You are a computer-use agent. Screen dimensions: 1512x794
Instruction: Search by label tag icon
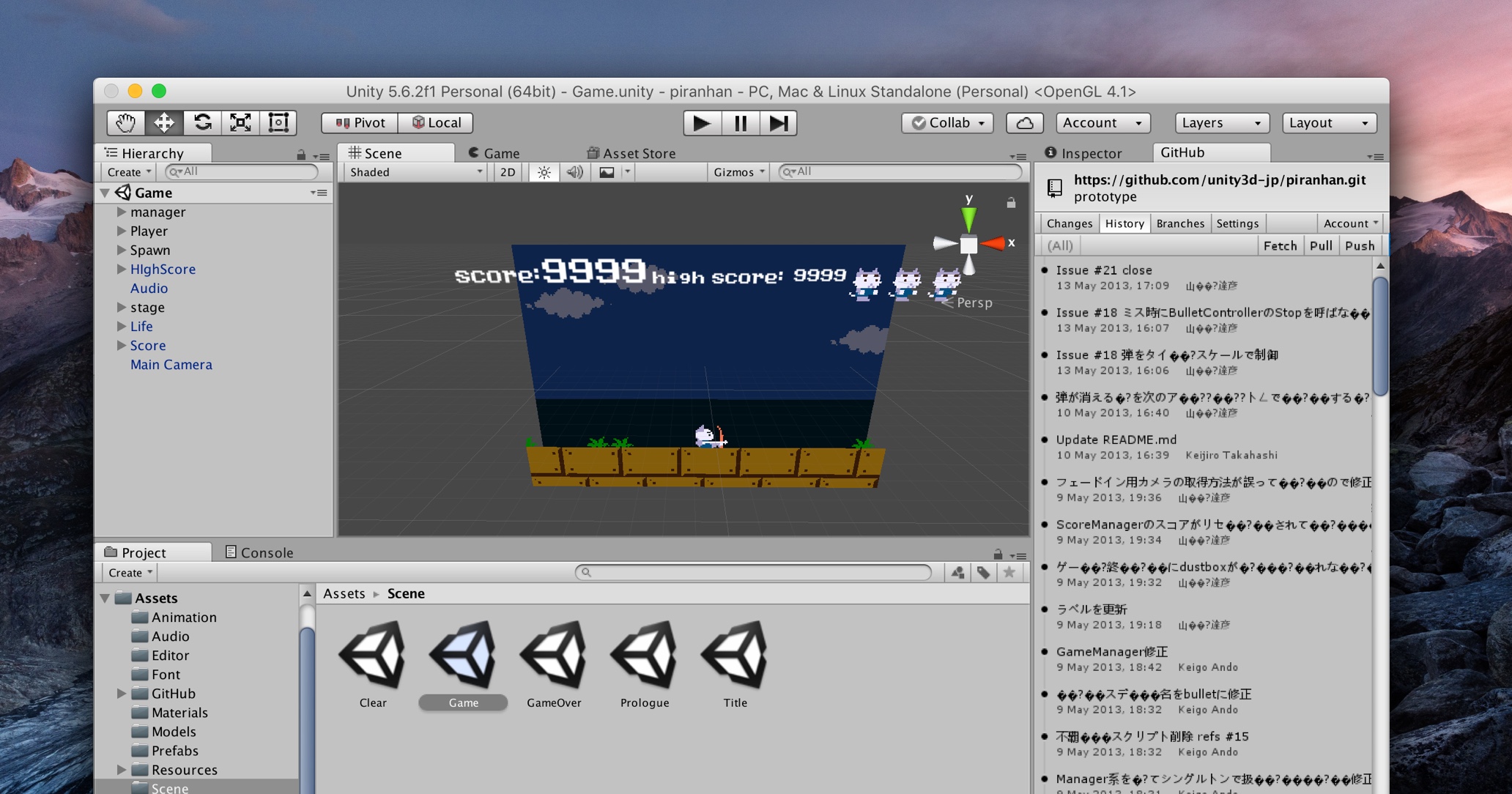click(983, 573)
